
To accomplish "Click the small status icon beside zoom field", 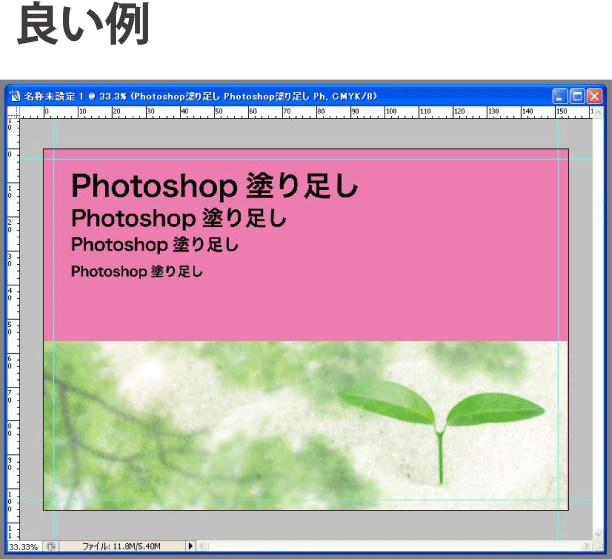I will pos(51,546).
